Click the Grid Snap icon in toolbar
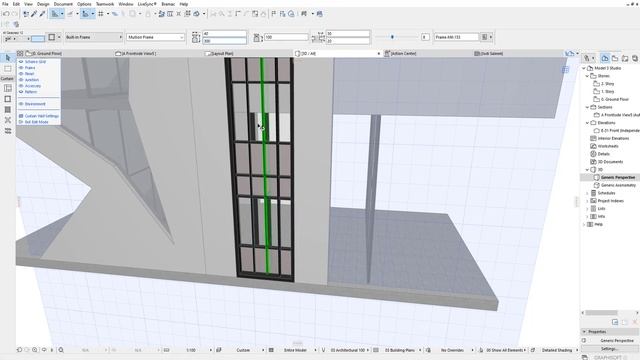This screenshot has height=360, width=640. [100, 14]
